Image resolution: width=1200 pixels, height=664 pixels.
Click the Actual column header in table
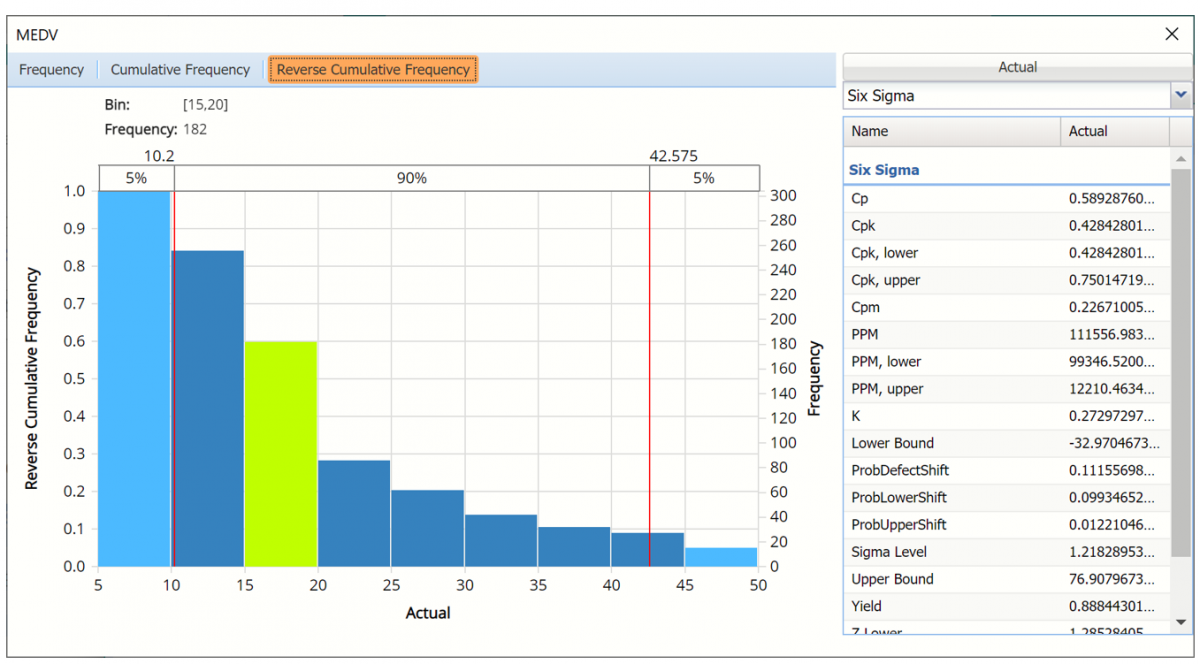coord(1113,131)
